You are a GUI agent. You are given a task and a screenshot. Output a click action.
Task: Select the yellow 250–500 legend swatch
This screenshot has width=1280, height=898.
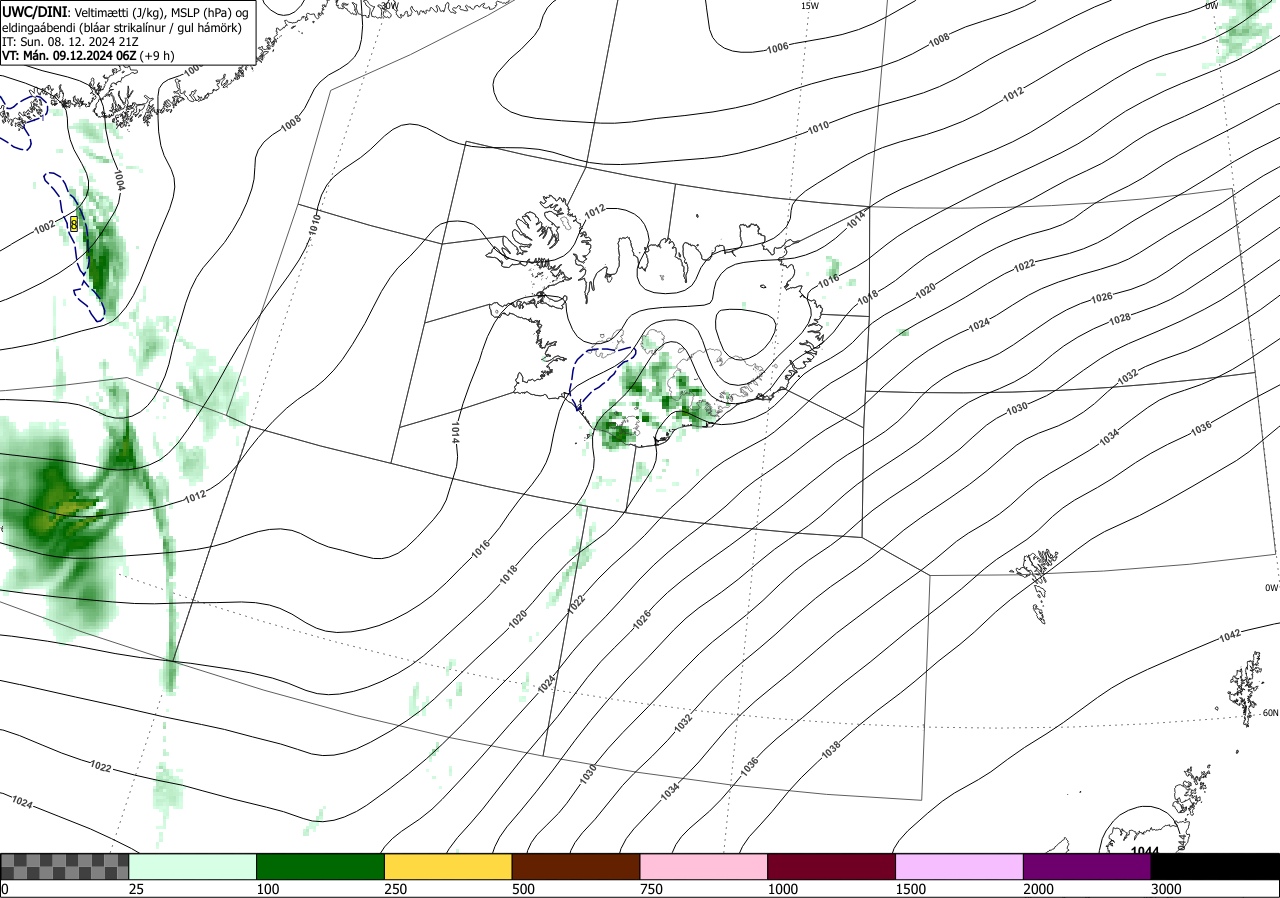tap(448, 866)
